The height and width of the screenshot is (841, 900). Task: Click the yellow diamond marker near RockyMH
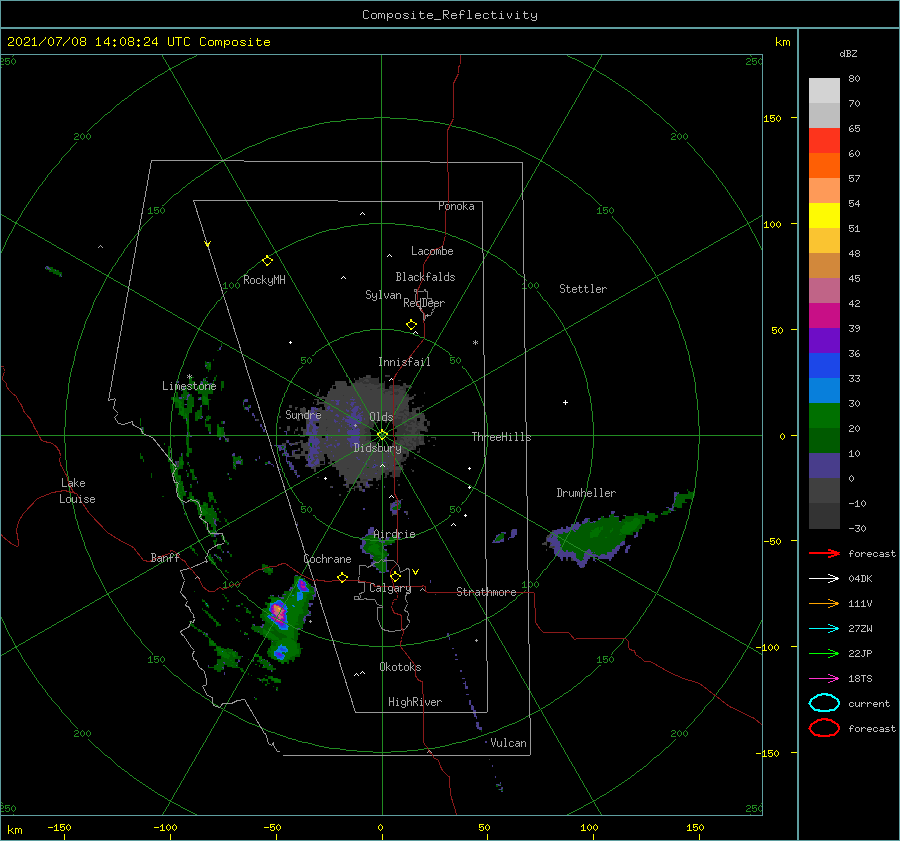click(267, 261)
